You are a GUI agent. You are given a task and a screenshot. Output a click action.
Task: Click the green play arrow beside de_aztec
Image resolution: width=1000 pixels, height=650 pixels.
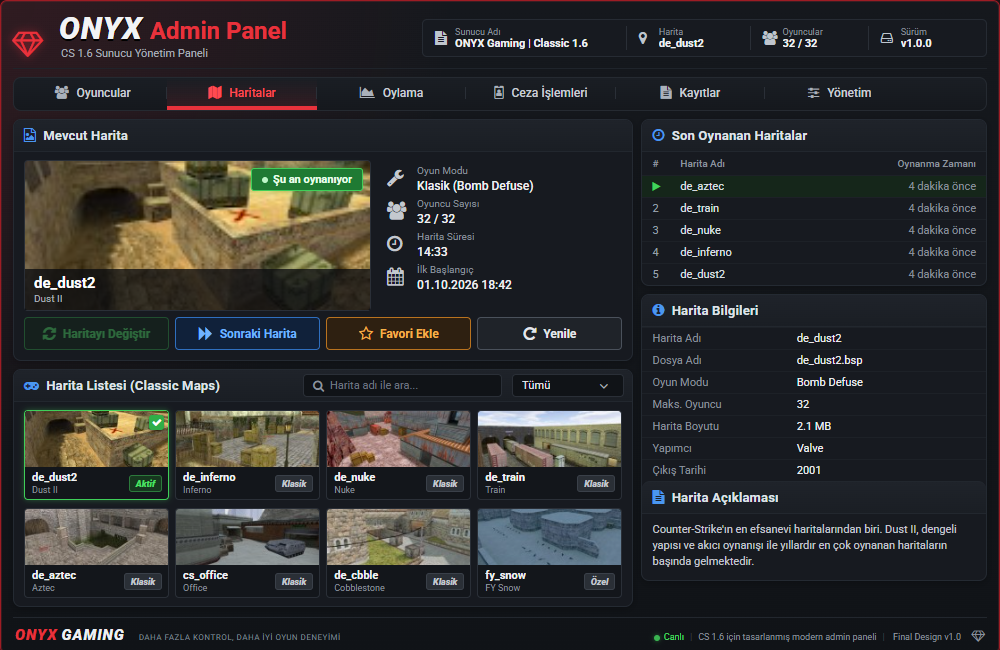coord(656,186)
